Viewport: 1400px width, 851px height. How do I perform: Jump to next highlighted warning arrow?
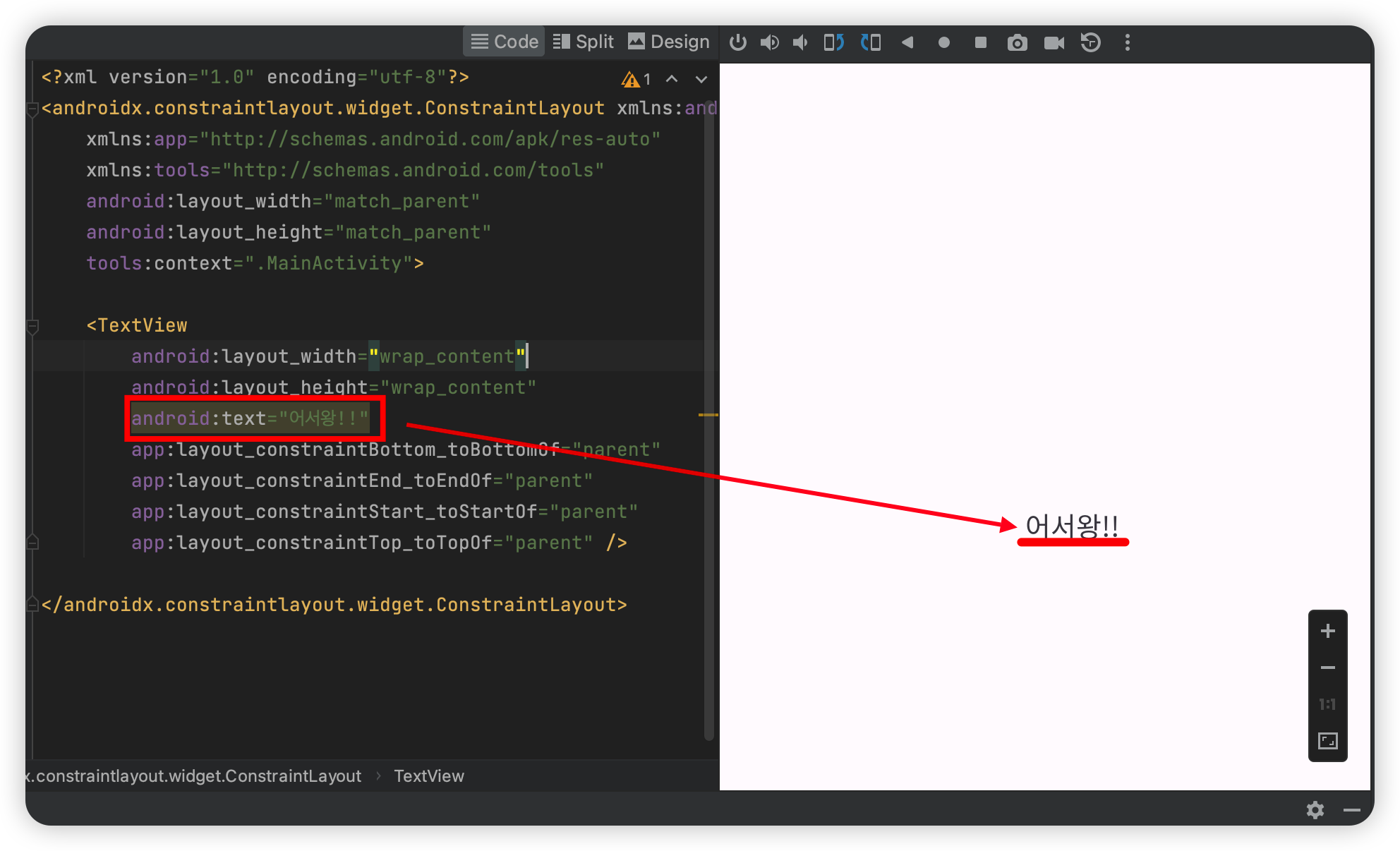point(701,79)
